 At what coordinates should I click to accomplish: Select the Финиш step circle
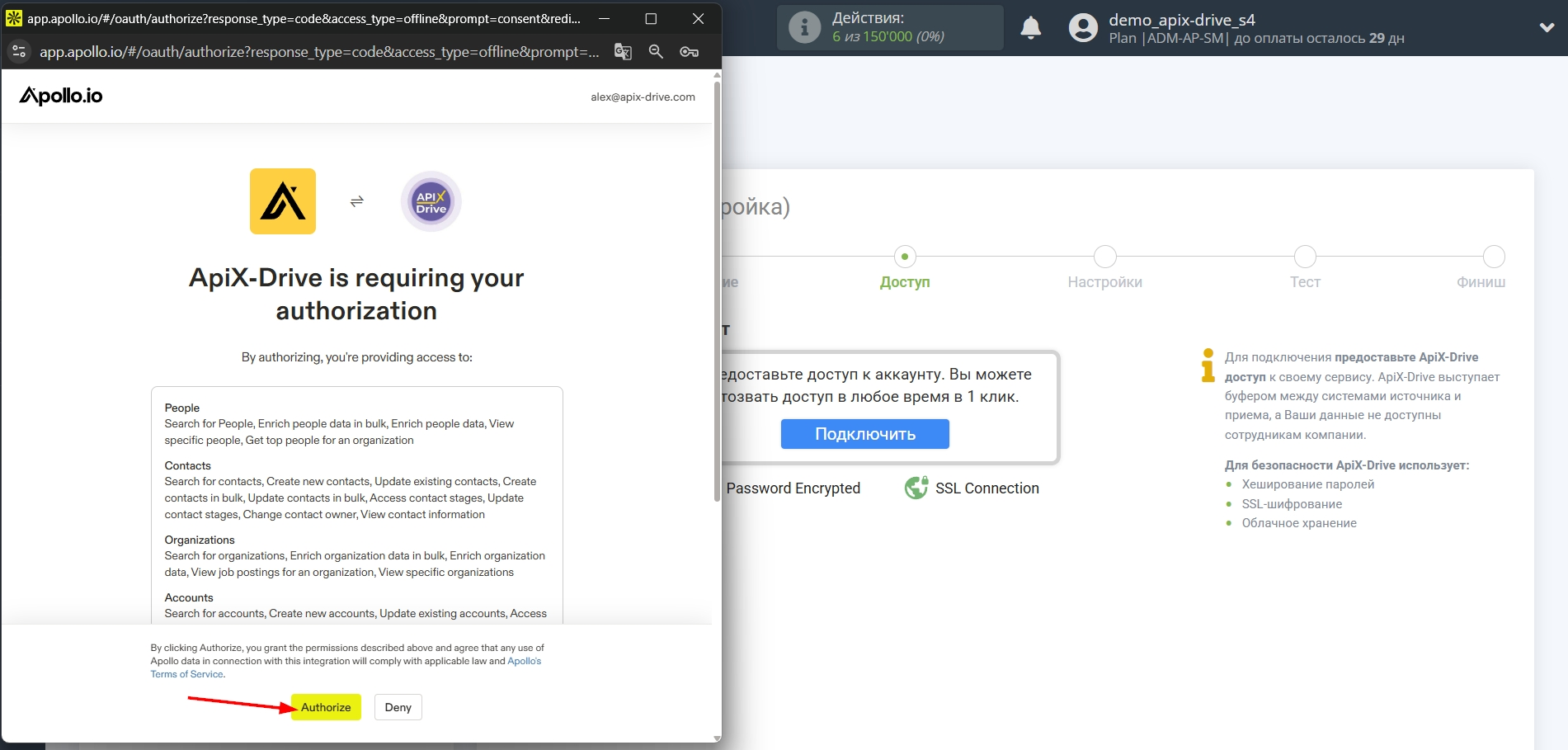pyautogui.click(x=1494, y=257)
